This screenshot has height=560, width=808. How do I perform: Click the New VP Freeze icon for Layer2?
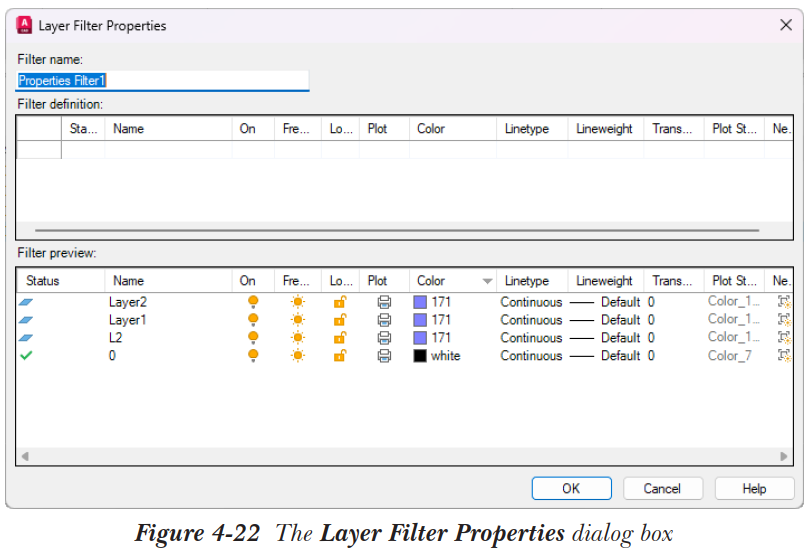tap(784, 302)
